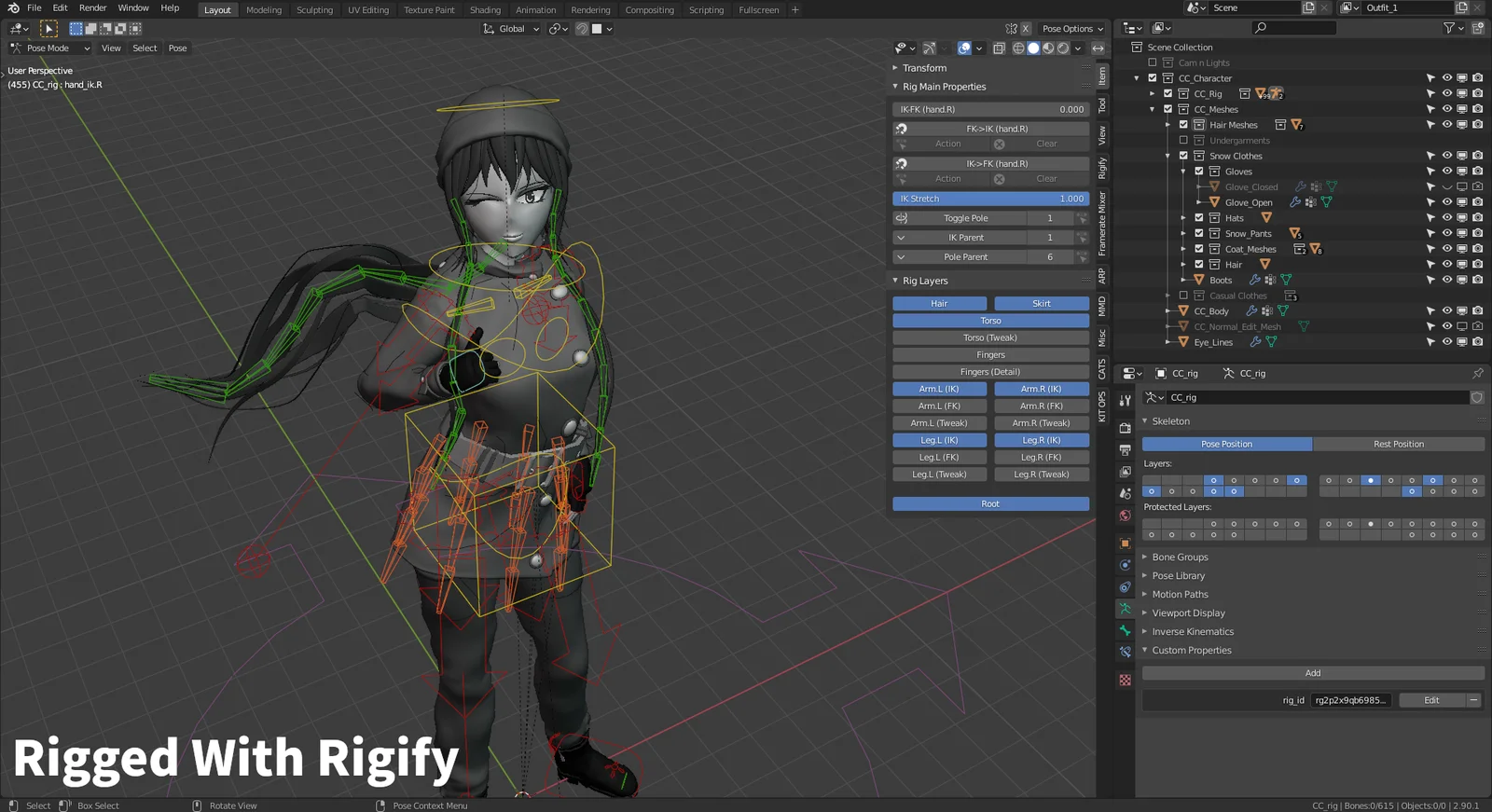Click the outliner search field

click(1294, 28)
